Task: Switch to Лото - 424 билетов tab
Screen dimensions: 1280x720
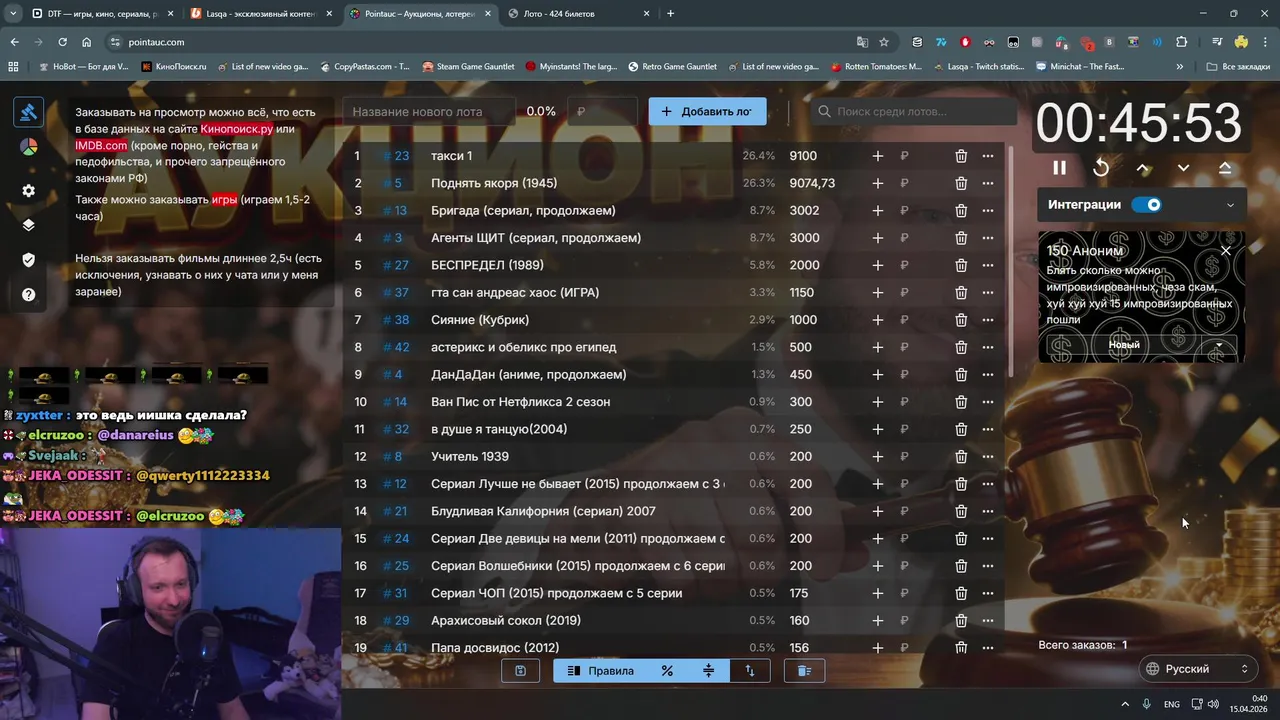Action: (x=578, y=14)
